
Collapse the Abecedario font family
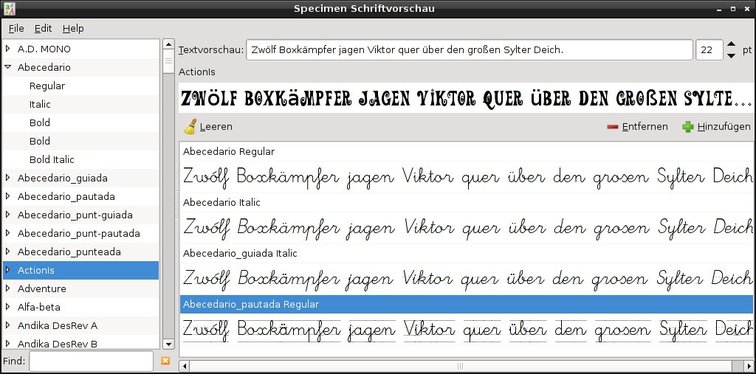coord(8,67)
